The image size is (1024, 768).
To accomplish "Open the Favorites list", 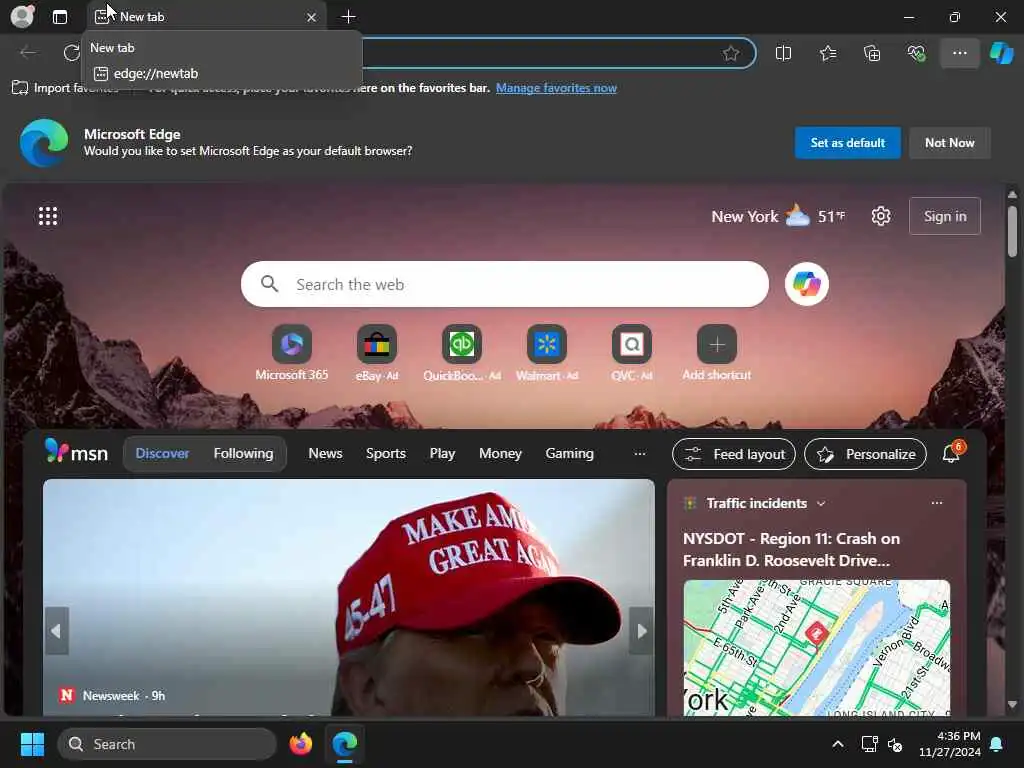I will (x=828, y=53).
